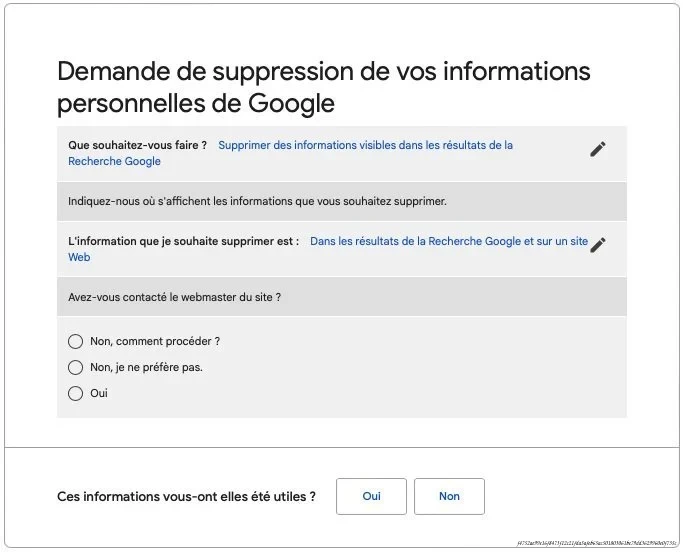Click the "Avez-vous contacté le webmaster du site ?" header
Viewport: 683px width, 552px height.
(174, 297)
